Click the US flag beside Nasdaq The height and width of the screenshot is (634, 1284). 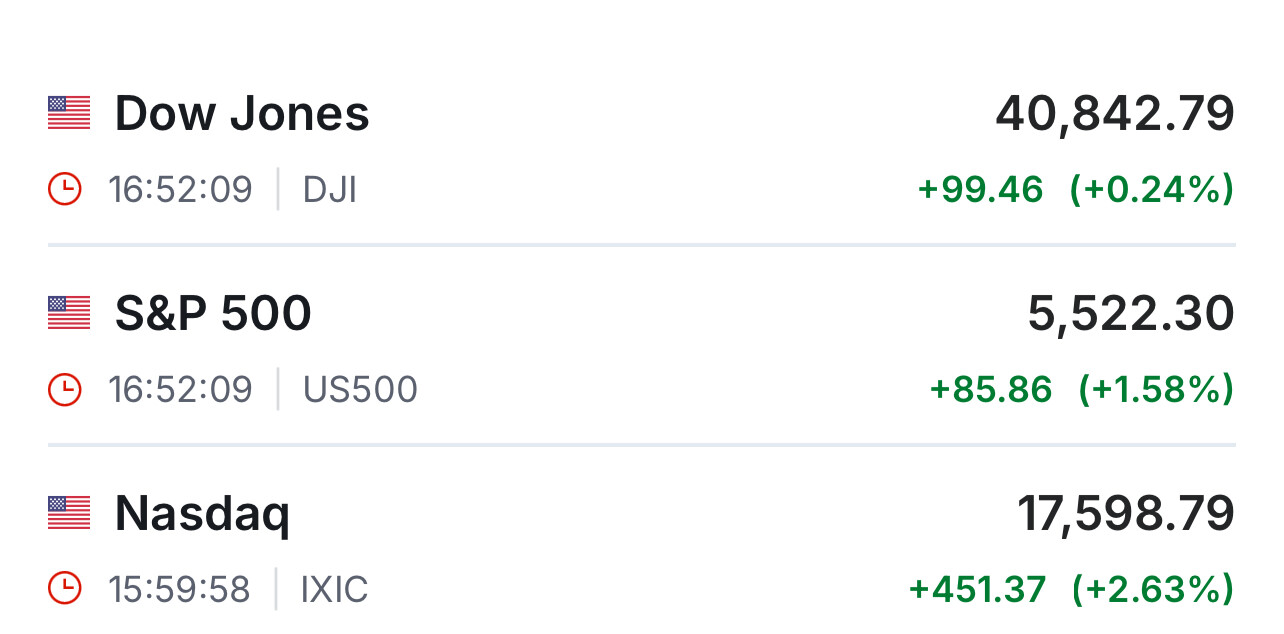click(x=69, y=513)
